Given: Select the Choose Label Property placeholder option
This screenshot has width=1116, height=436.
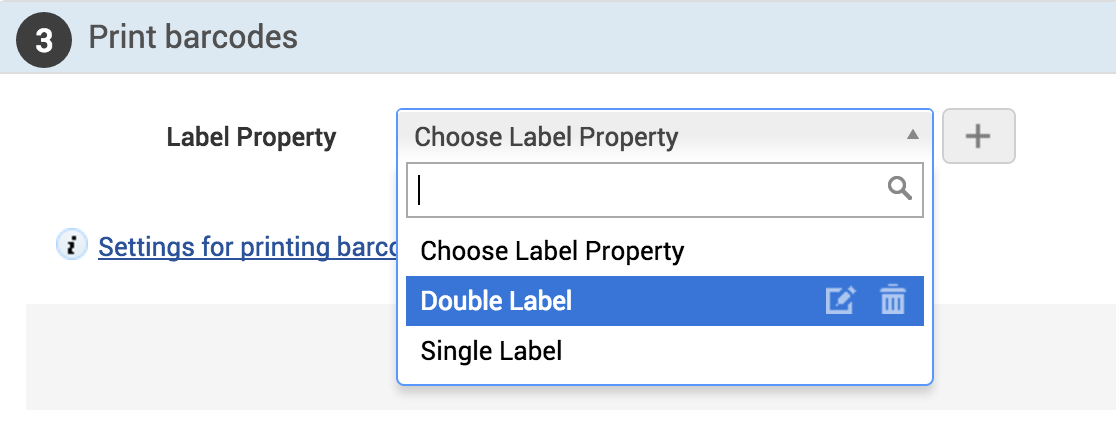Looking at the screenshot, I should pos(552,251).
